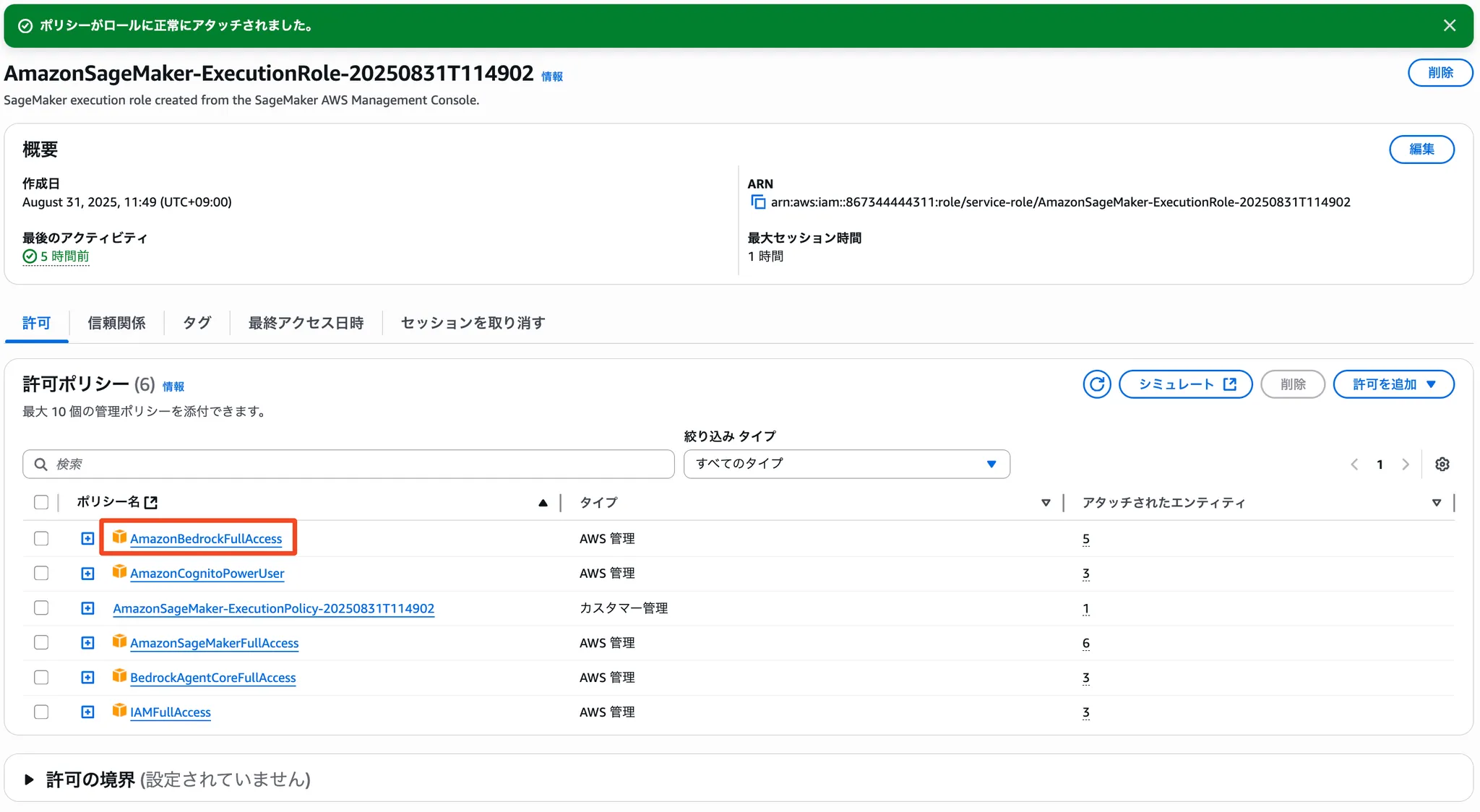Click the policy 検索 search field
This screenshot has width=1480, height=812.
pyautogui.click(x=354, y=464)
